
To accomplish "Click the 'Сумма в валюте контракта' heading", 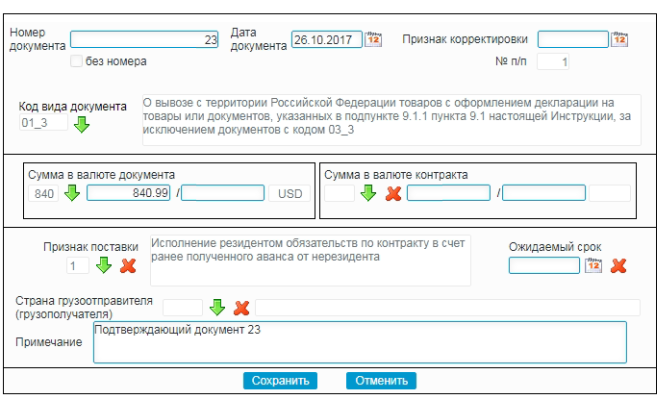I will 396,175.
